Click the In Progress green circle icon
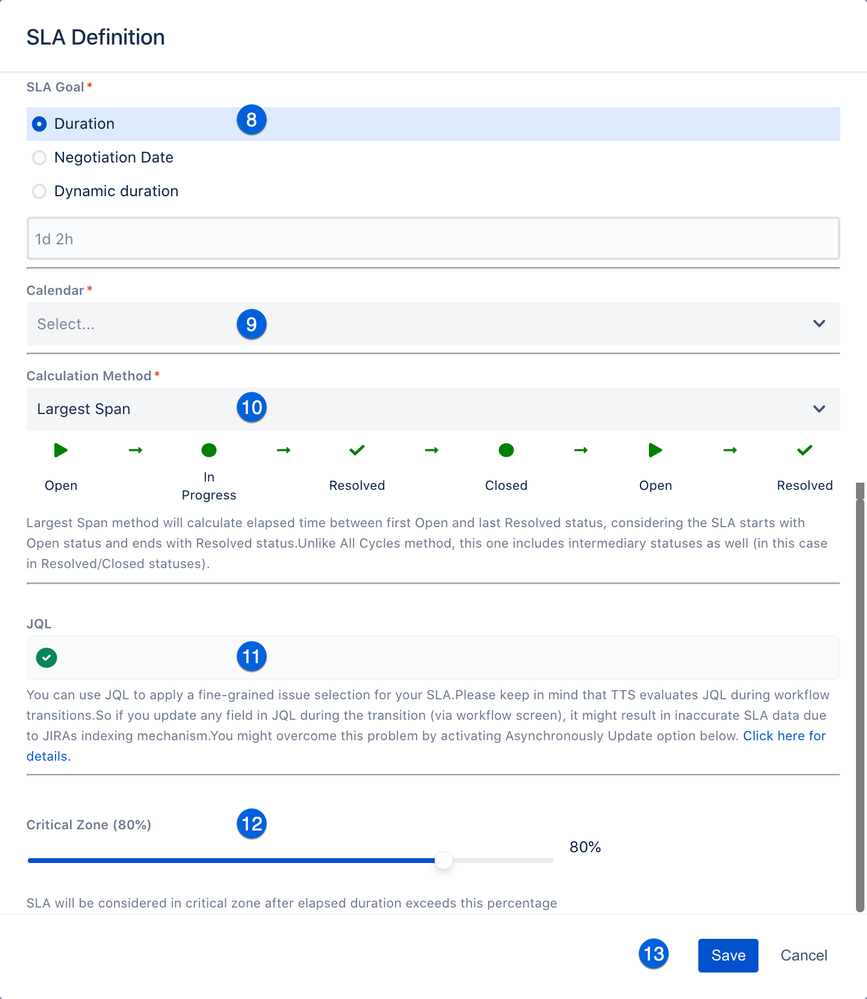867x999 pixels. click(x=209, y=450)
